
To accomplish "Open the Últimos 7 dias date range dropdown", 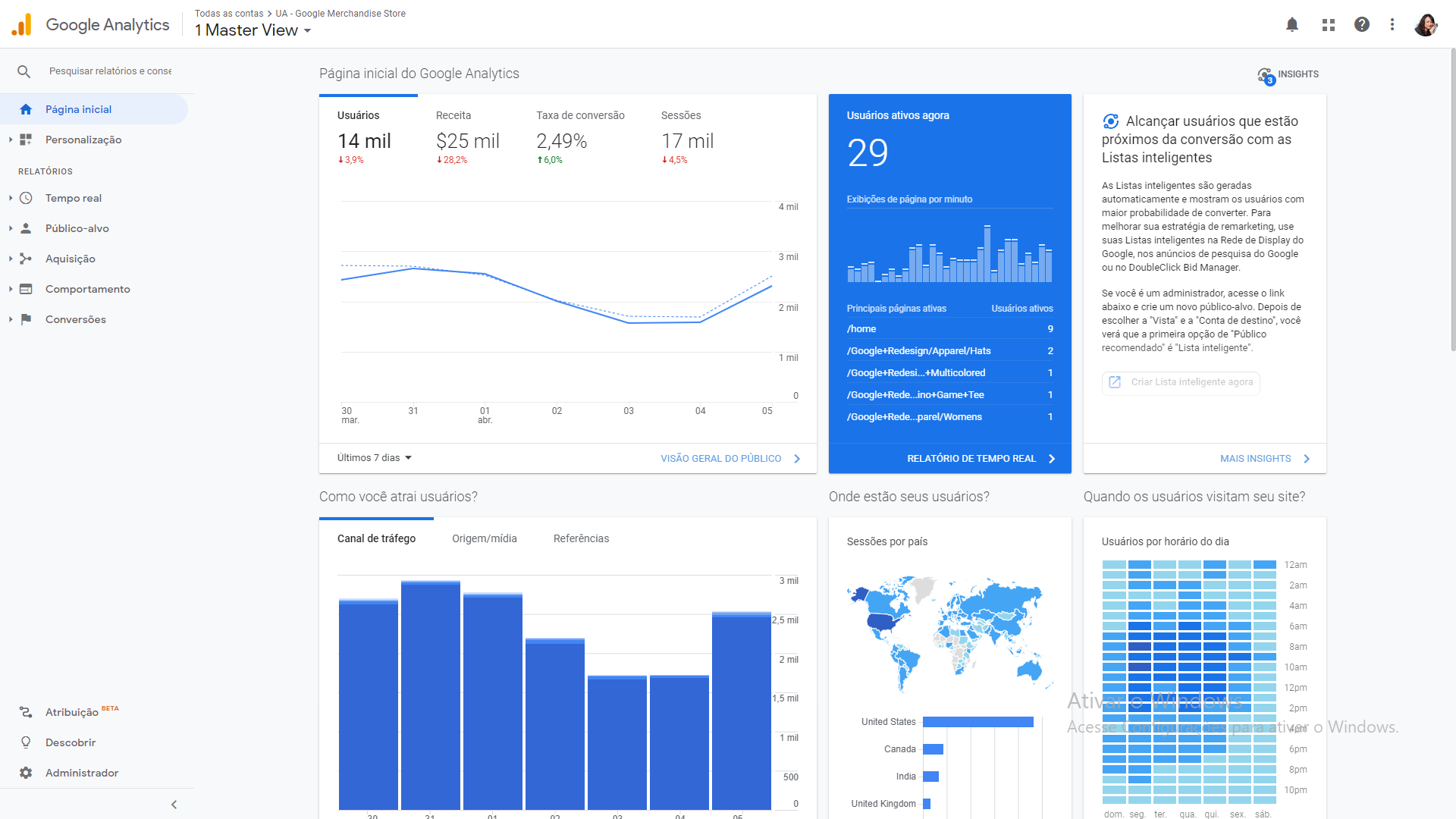I will coord(375,458).
